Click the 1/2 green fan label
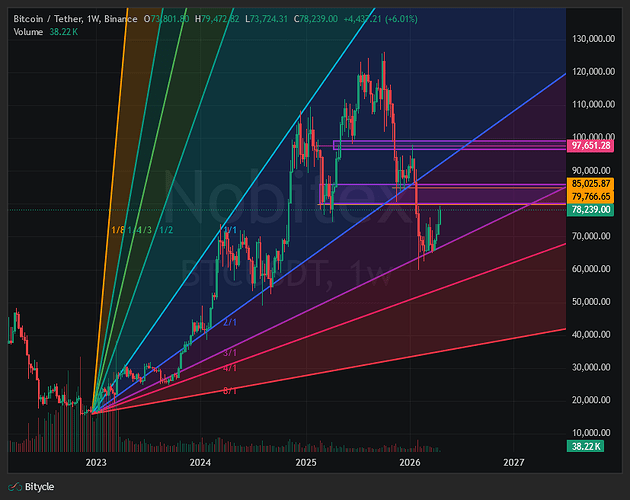Image resolution: width=630 pixels, height=500 pixels. pos(166,230)
